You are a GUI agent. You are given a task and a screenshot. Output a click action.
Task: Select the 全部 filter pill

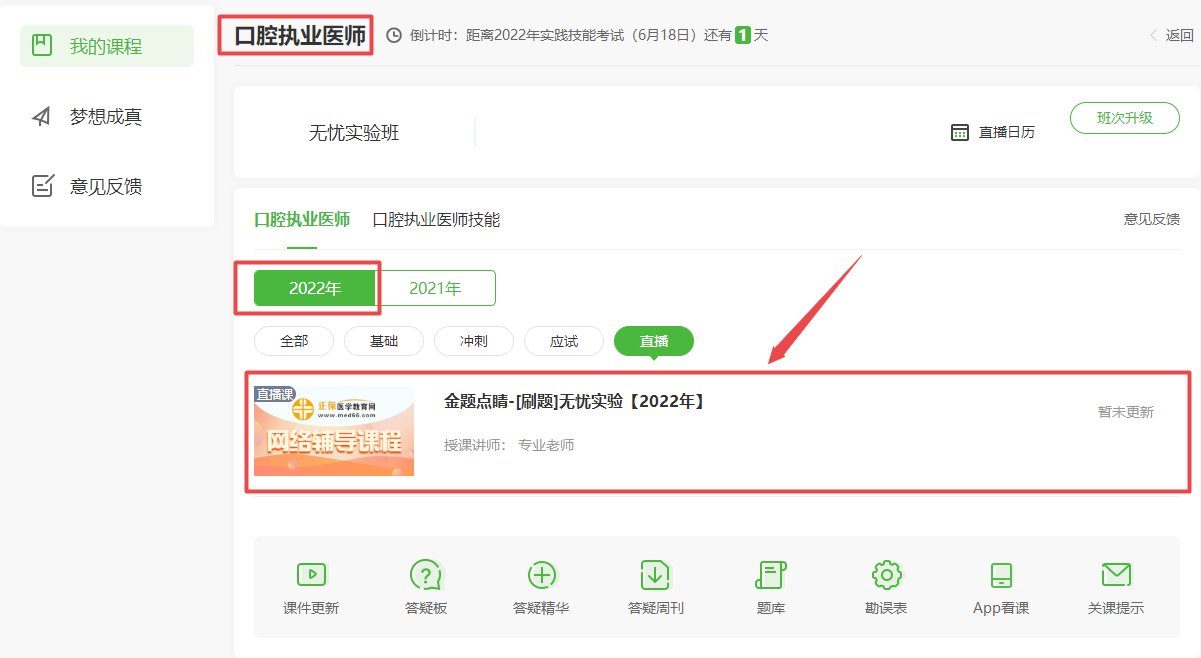(x=294, y=341)
